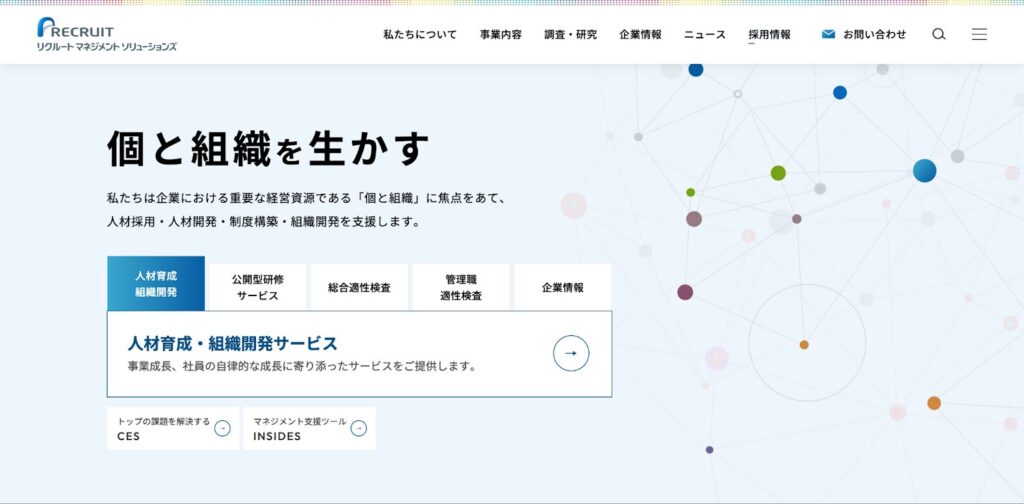
Task: Switch to the 総合適性検査 tab
Action: 359,287
